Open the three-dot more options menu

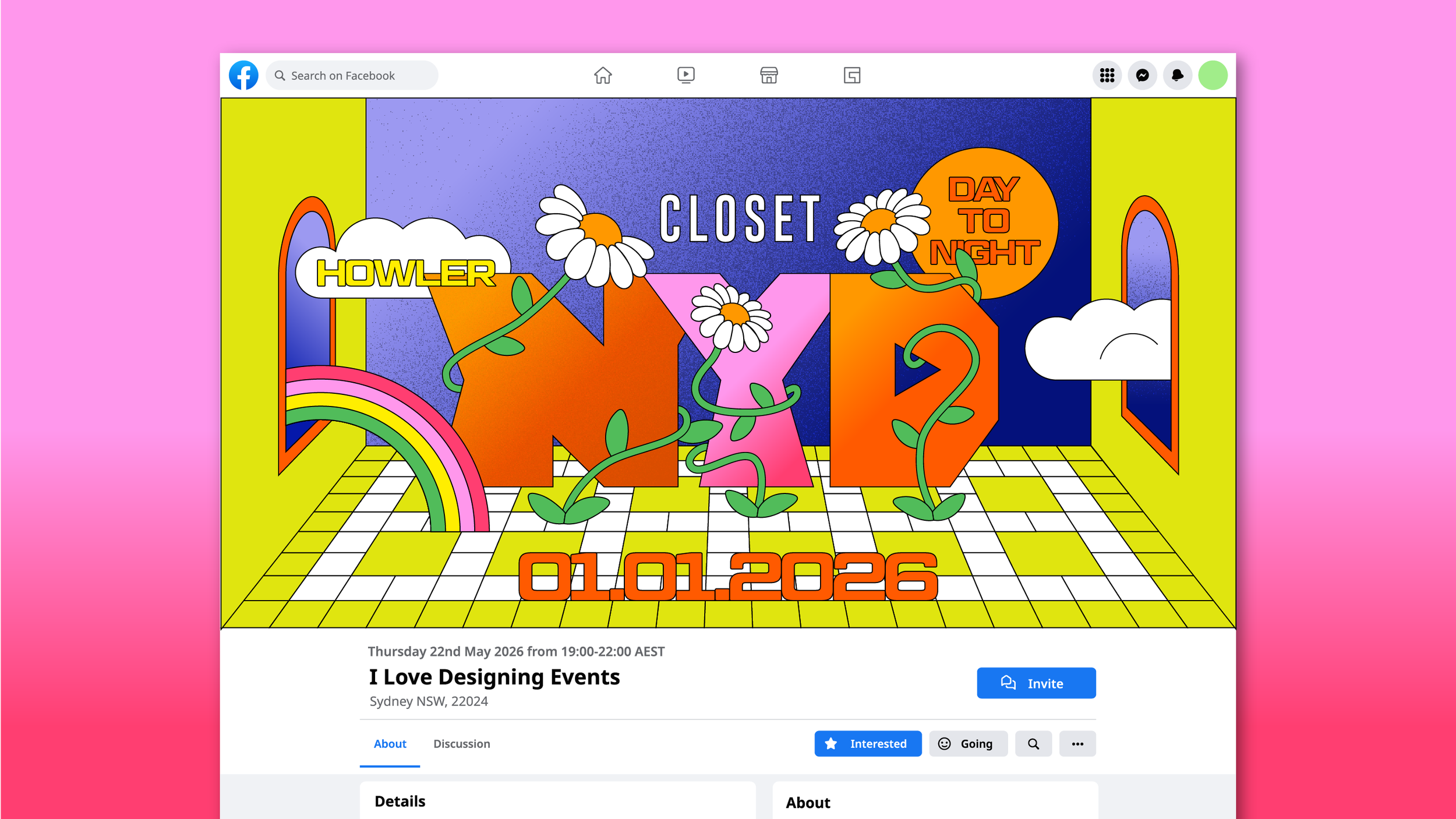[x=1077, y=744]
